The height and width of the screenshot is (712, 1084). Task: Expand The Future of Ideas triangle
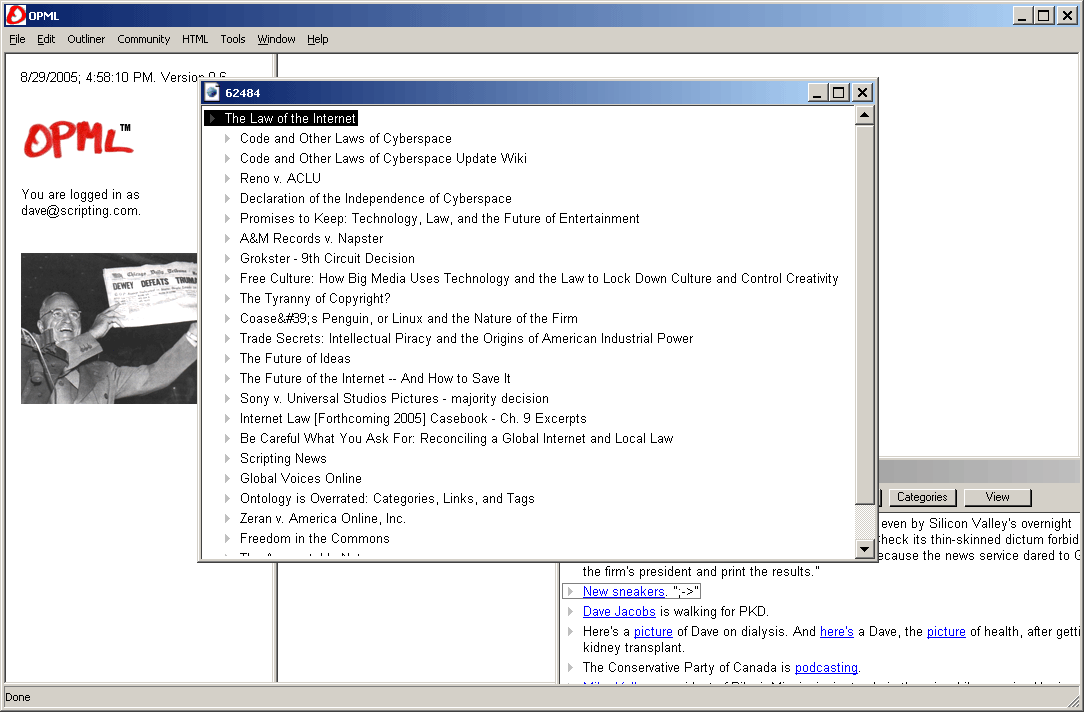pos(228,359)
